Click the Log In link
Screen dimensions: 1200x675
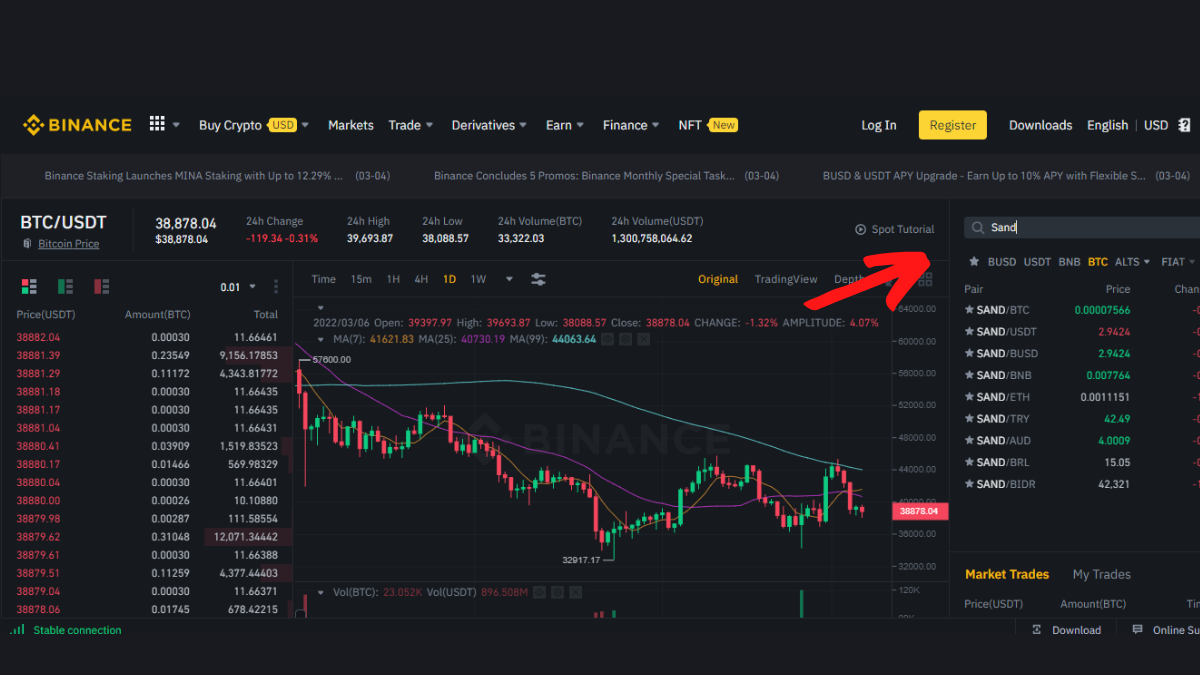click(x=879, y=125)
